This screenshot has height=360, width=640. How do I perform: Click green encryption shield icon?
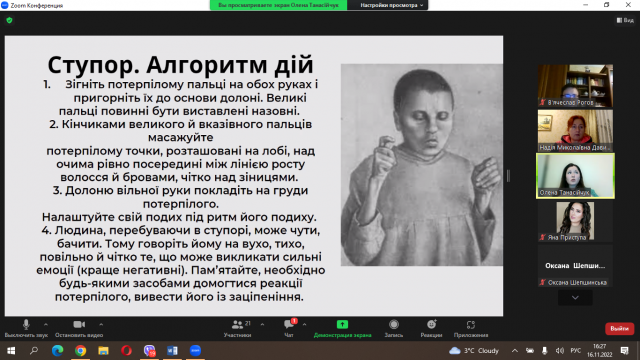pyautogui.click(x=9, y=20)
